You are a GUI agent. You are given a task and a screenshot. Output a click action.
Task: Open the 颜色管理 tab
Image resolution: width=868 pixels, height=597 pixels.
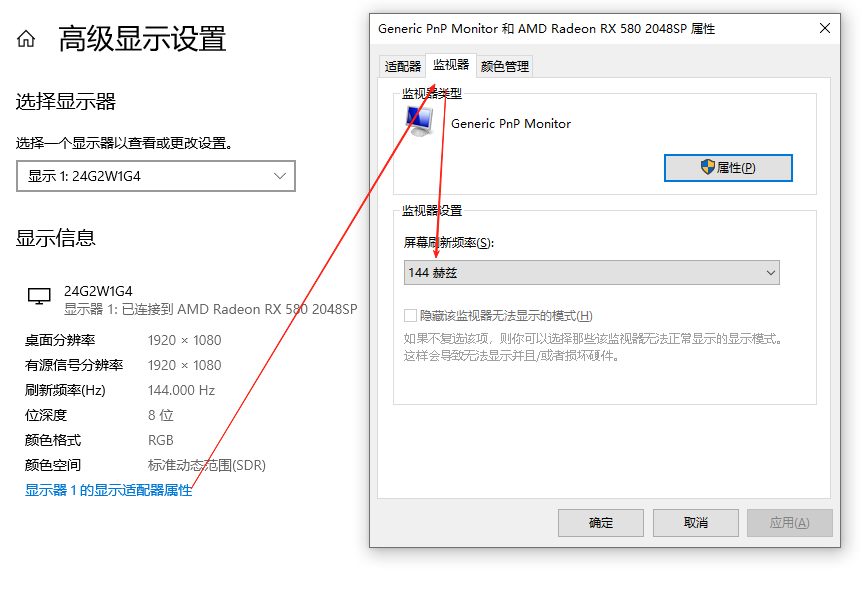tap(504, 66)
